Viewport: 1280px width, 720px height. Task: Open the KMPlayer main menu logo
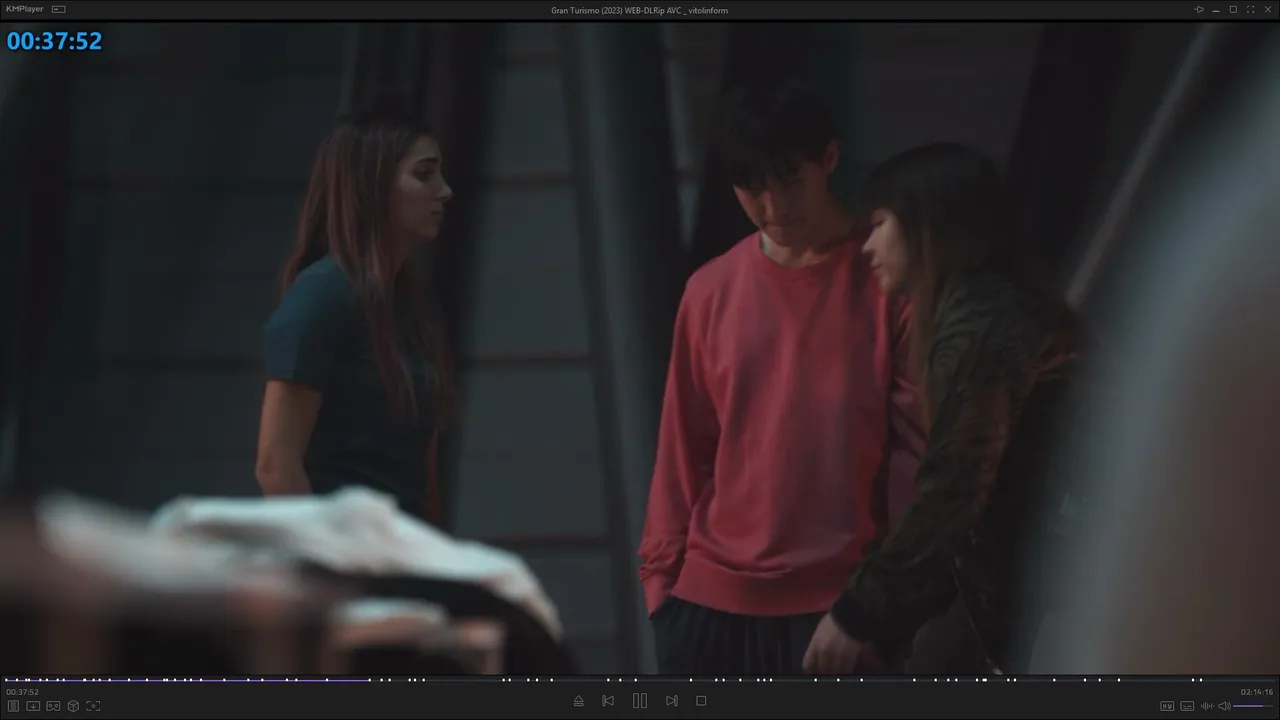click(x=25, y=9)
